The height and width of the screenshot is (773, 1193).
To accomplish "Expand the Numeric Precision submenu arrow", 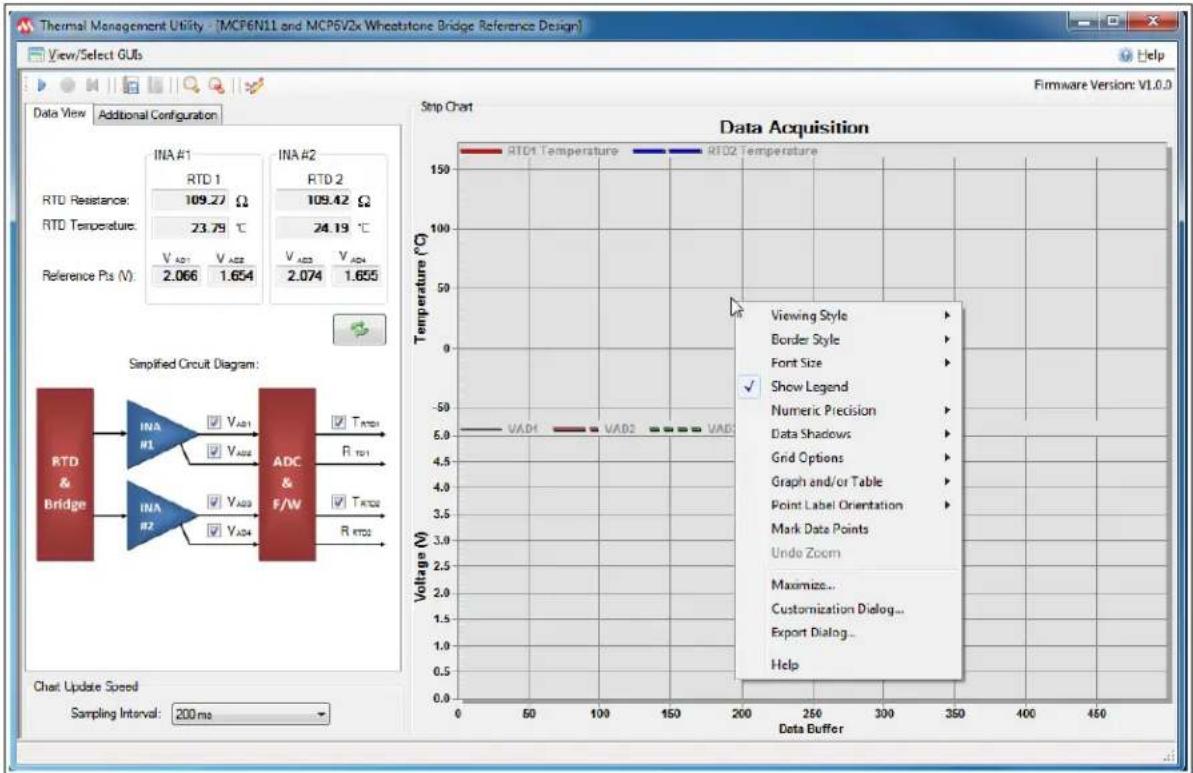I will tap(947, 410).
